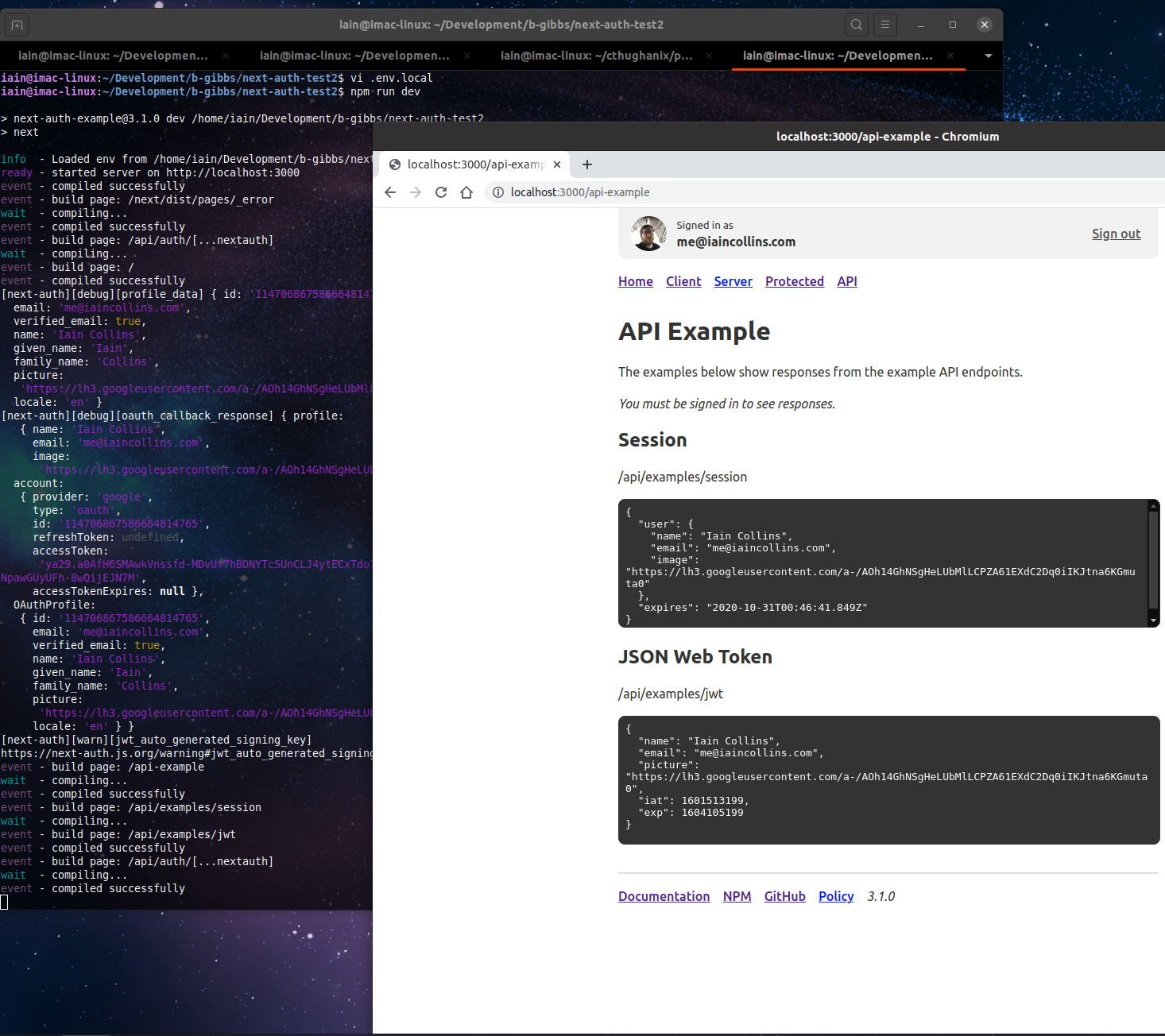
Task: Open the browser home page icon
Action: coord(466,191)
